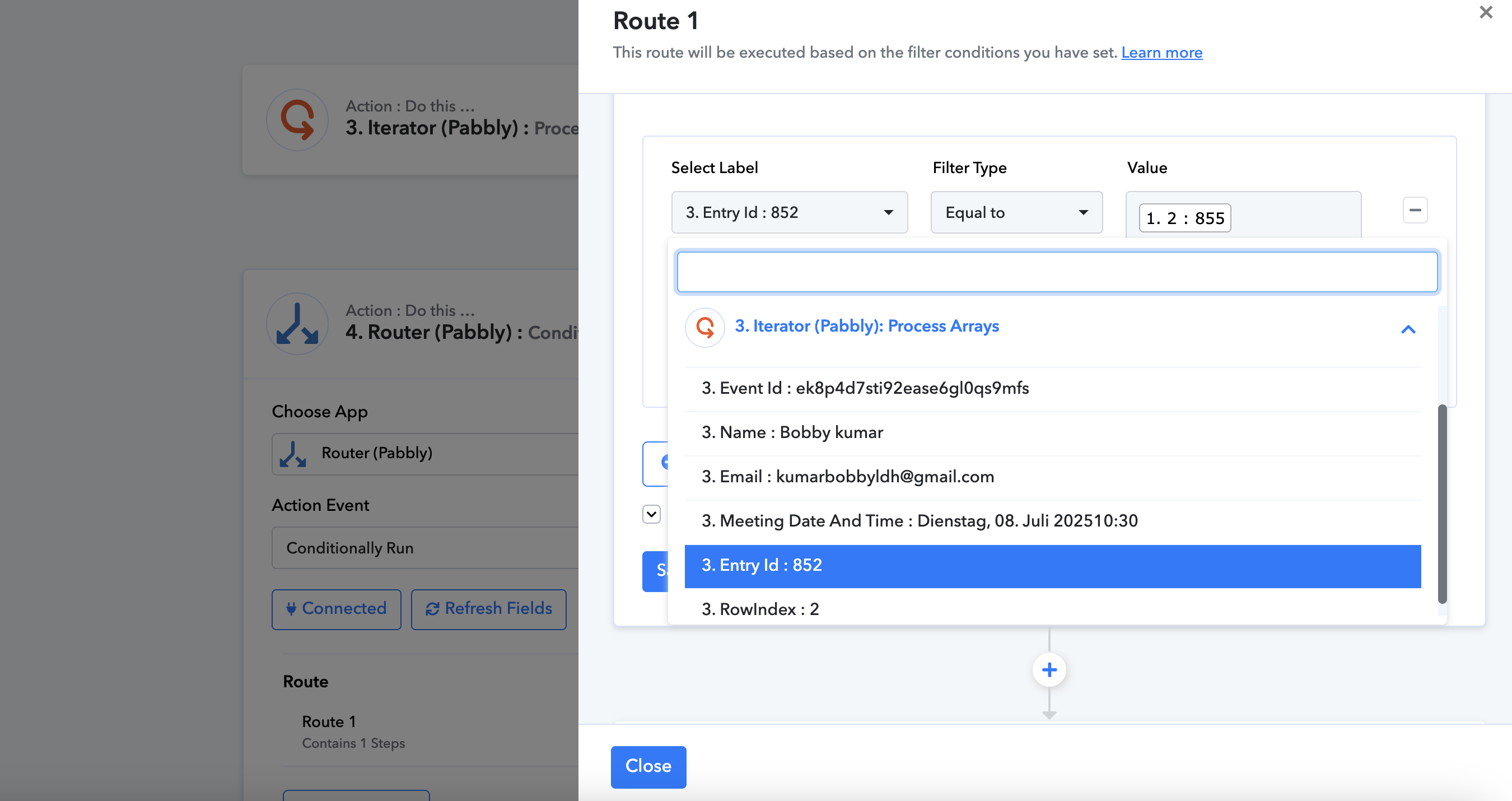Open the Action Event Conditionally Run field
This screenshot has height=801, width=1512.
pyautogui.click(x=426, y=548)
